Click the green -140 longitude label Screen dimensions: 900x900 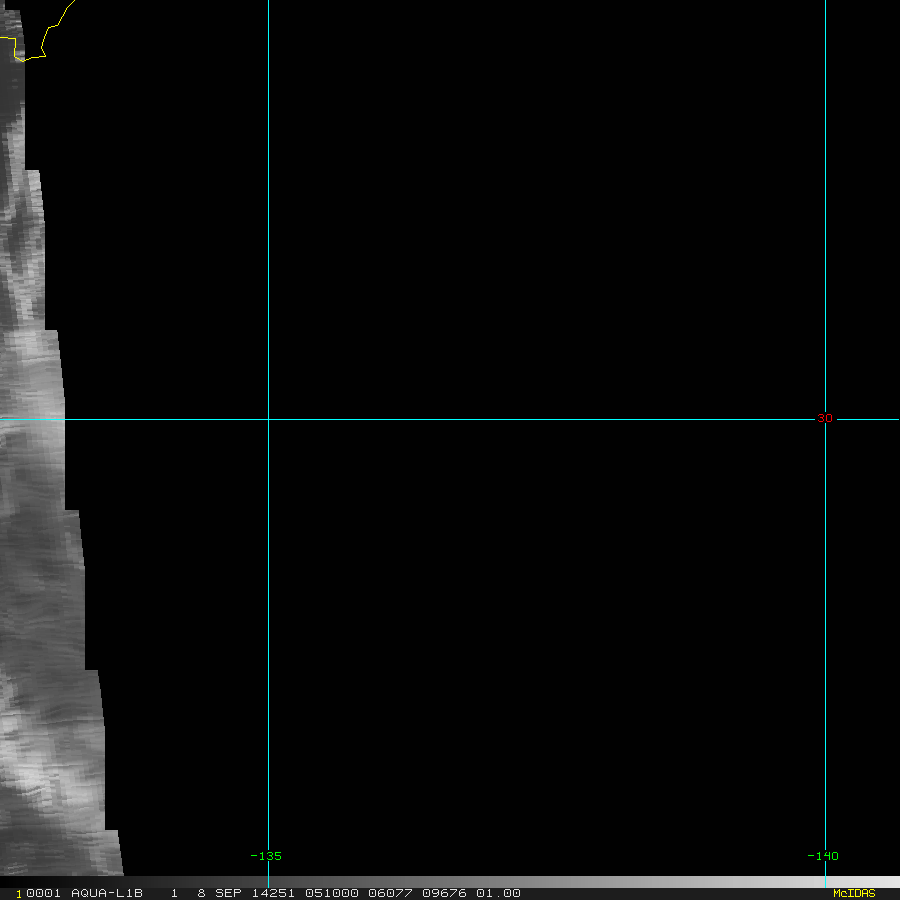(x=823, y=856)
